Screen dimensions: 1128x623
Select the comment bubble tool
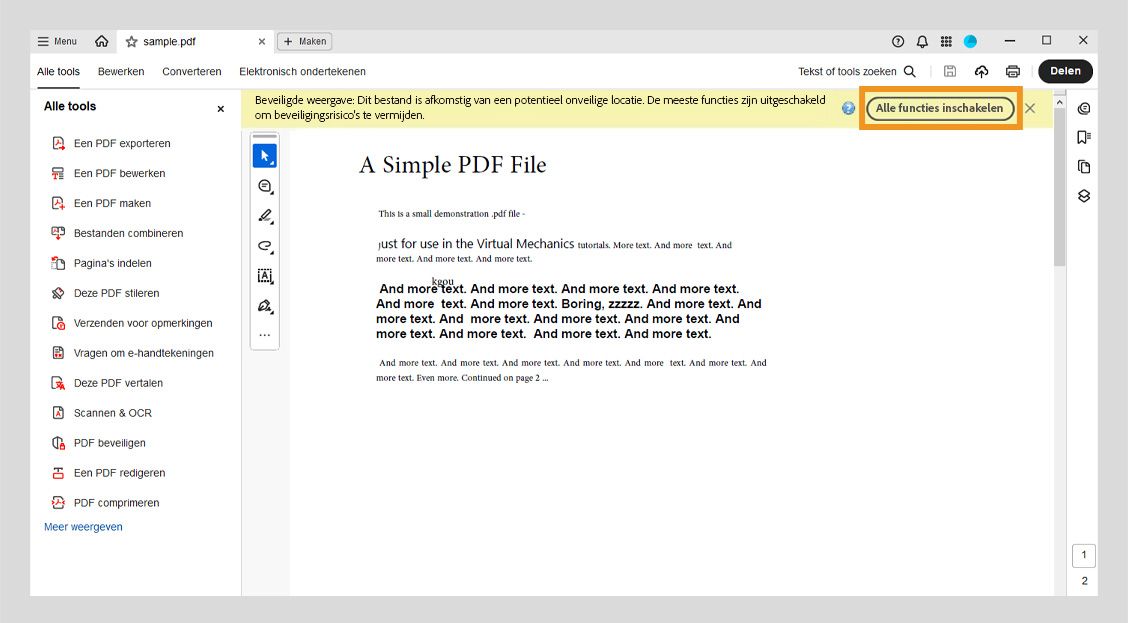point(265,186)
